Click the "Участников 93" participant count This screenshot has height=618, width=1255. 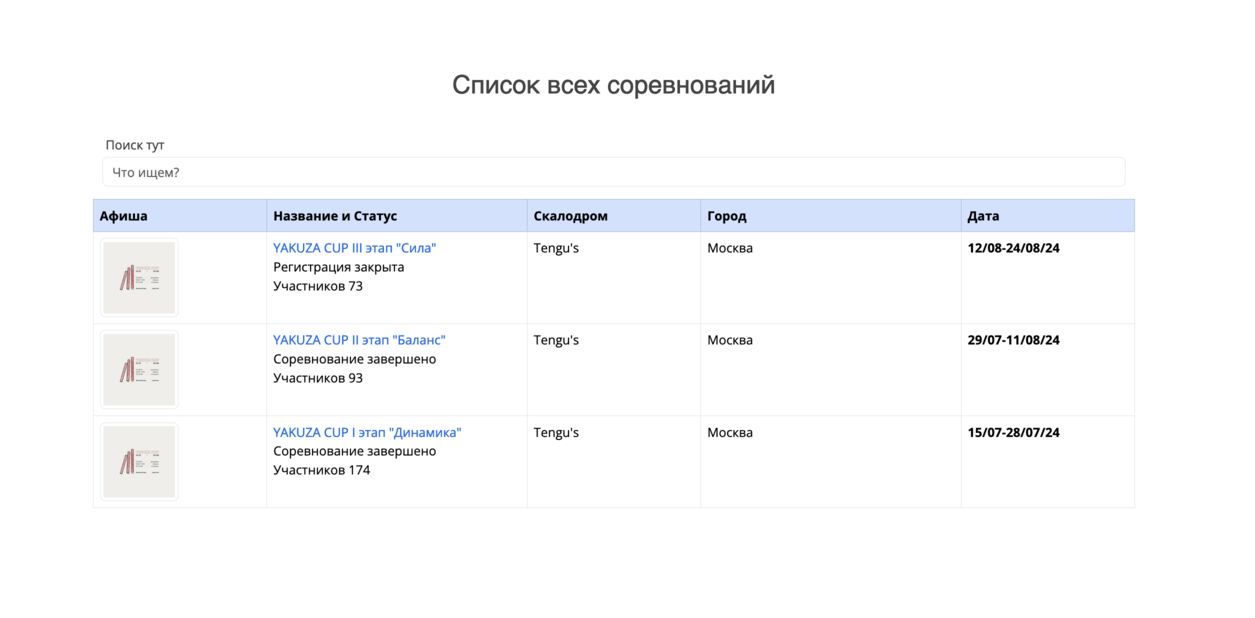tap(317, 378)
